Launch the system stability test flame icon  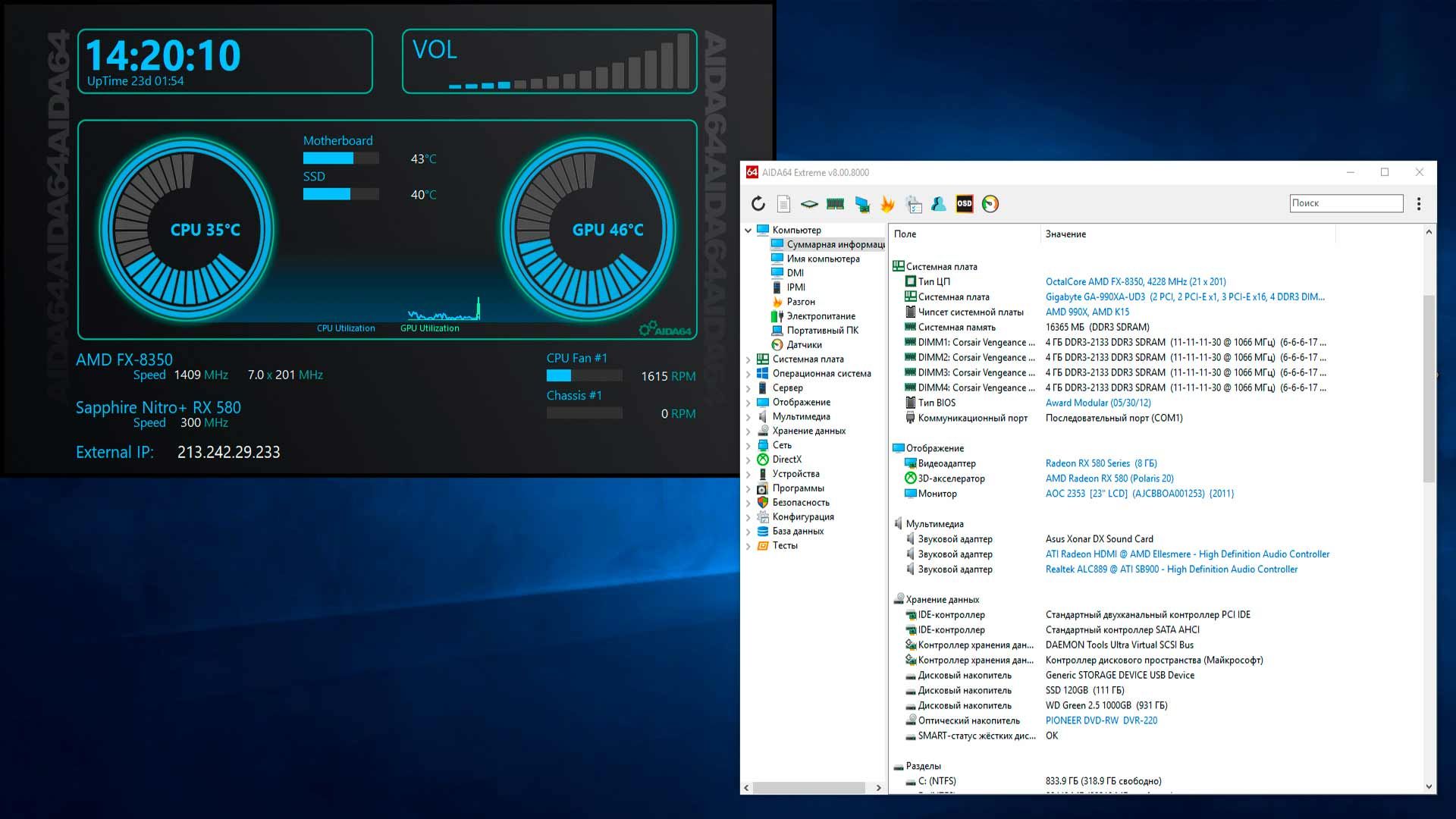(x=887, y=203)
